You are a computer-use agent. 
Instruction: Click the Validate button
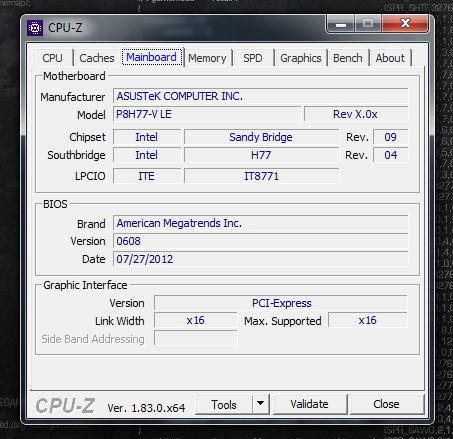point(310,405)
